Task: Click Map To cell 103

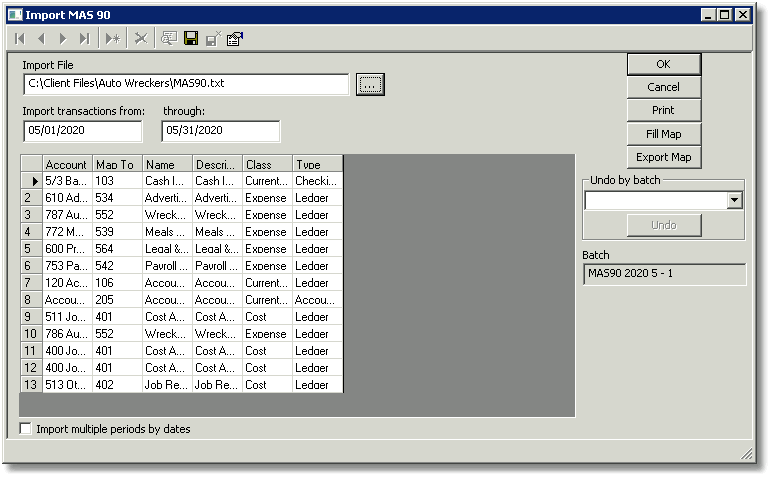Action: [118, 181]
